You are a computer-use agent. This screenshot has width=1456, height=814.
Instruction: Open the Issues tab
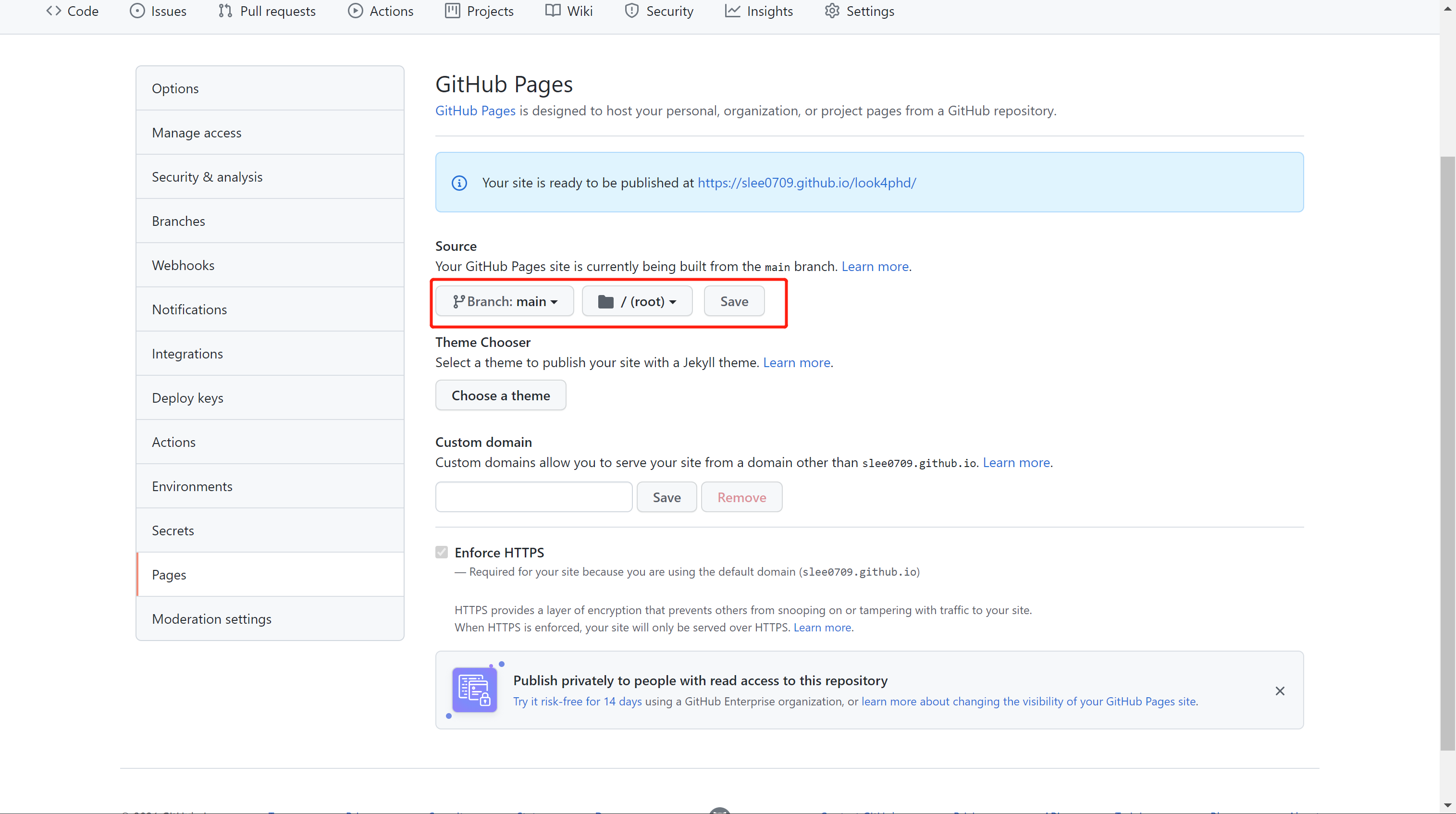(x=158, y=12)
